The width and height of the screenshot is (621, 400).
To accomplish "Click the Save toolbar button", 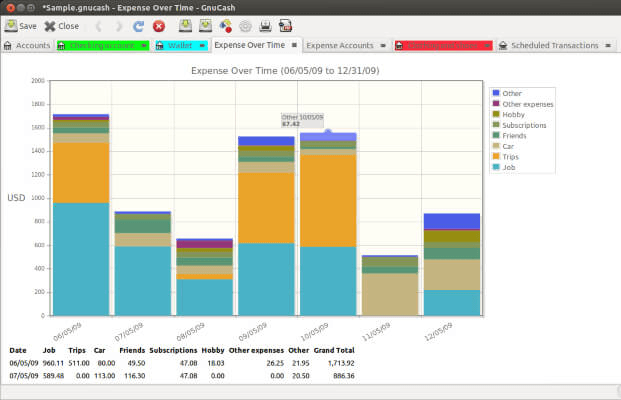I will (x=21, y=26).
